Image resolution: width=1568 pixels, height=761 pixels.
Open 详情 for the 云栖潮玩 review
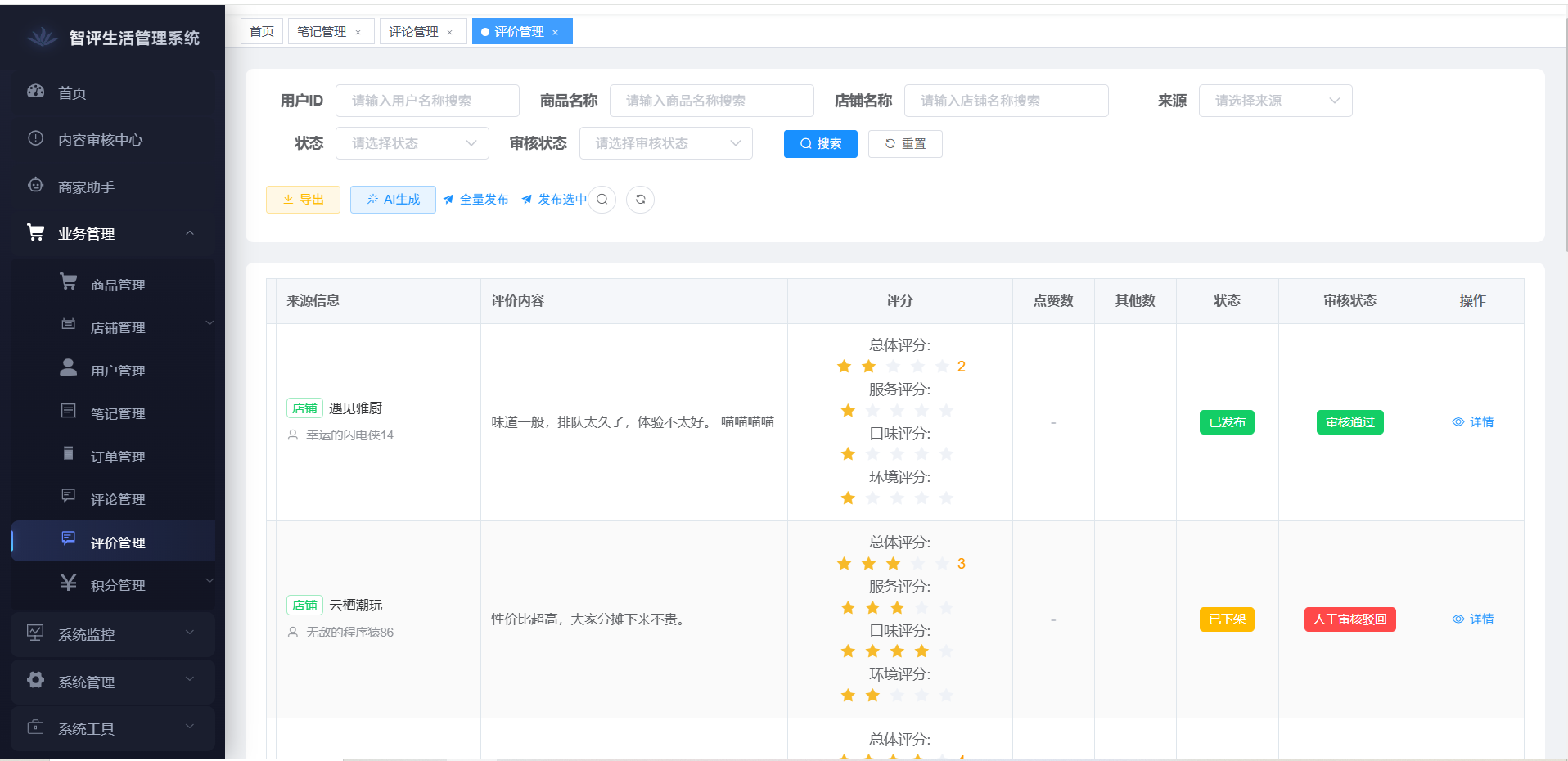pos(1473,619)
